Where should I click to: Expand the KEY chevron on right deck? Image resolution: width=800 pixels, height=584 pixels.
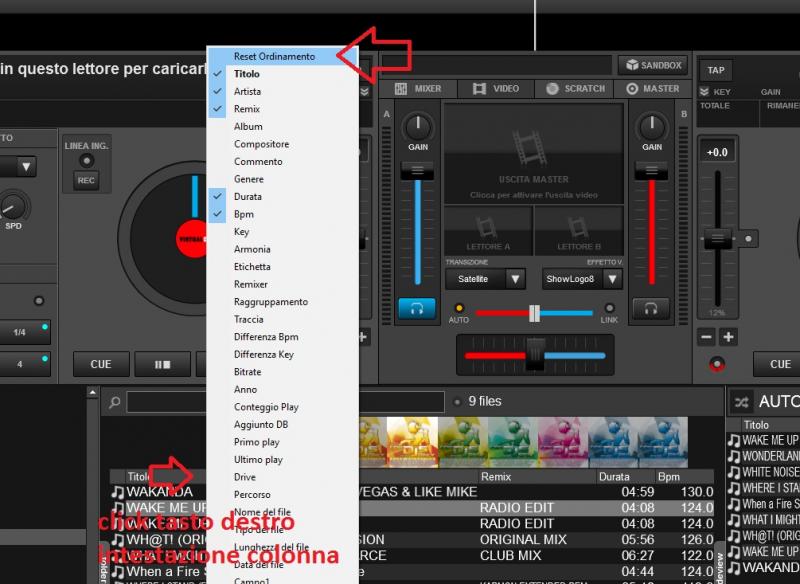pyautogui.click(x=705, y=92)
